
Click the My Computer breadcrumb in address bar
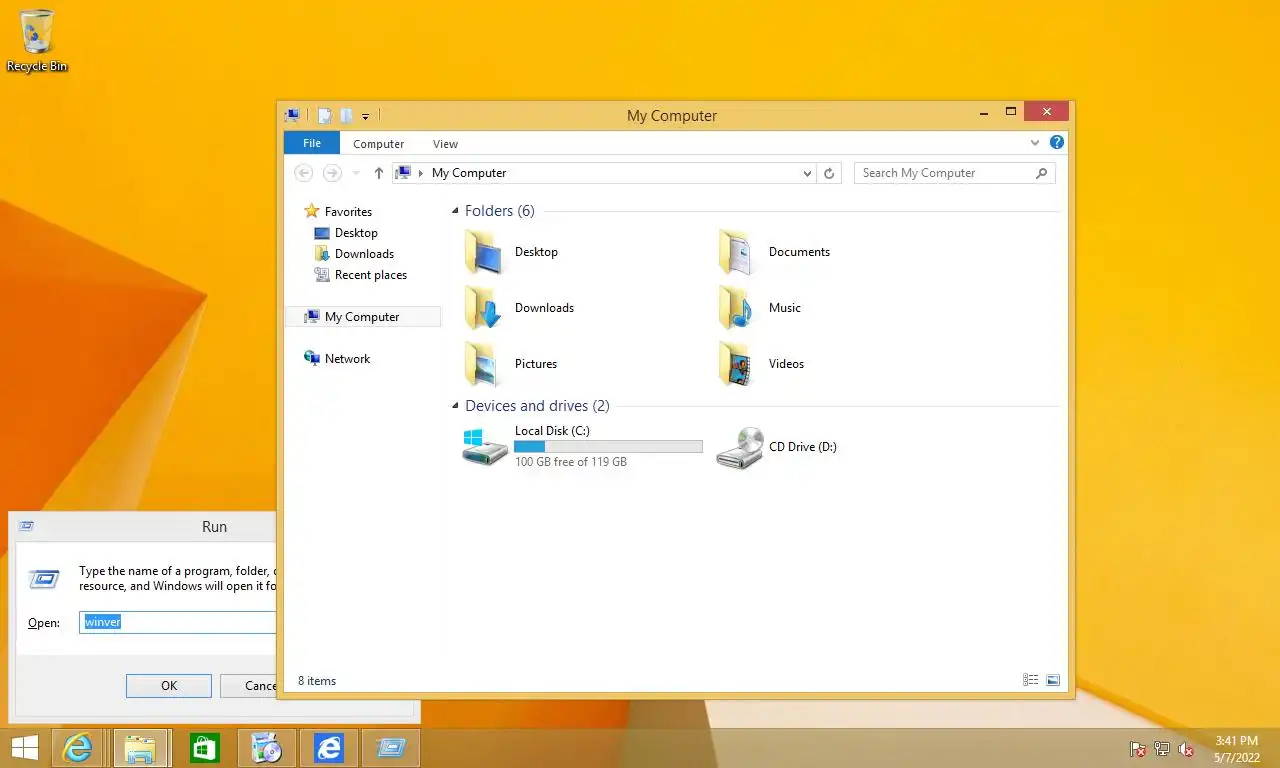pos(469,173)
